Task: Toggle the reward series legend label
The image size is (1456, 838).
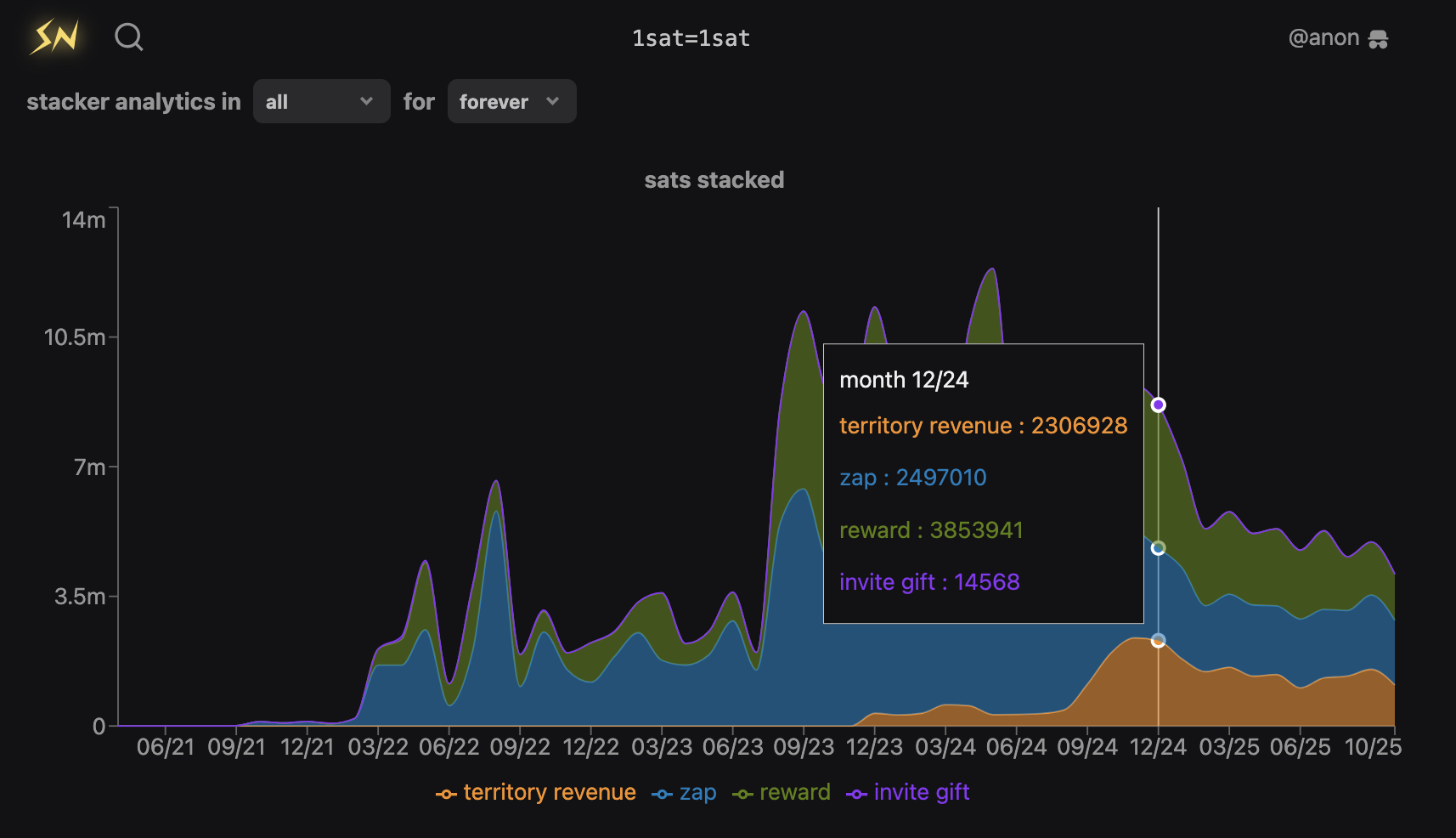Action: coord(794,792)
